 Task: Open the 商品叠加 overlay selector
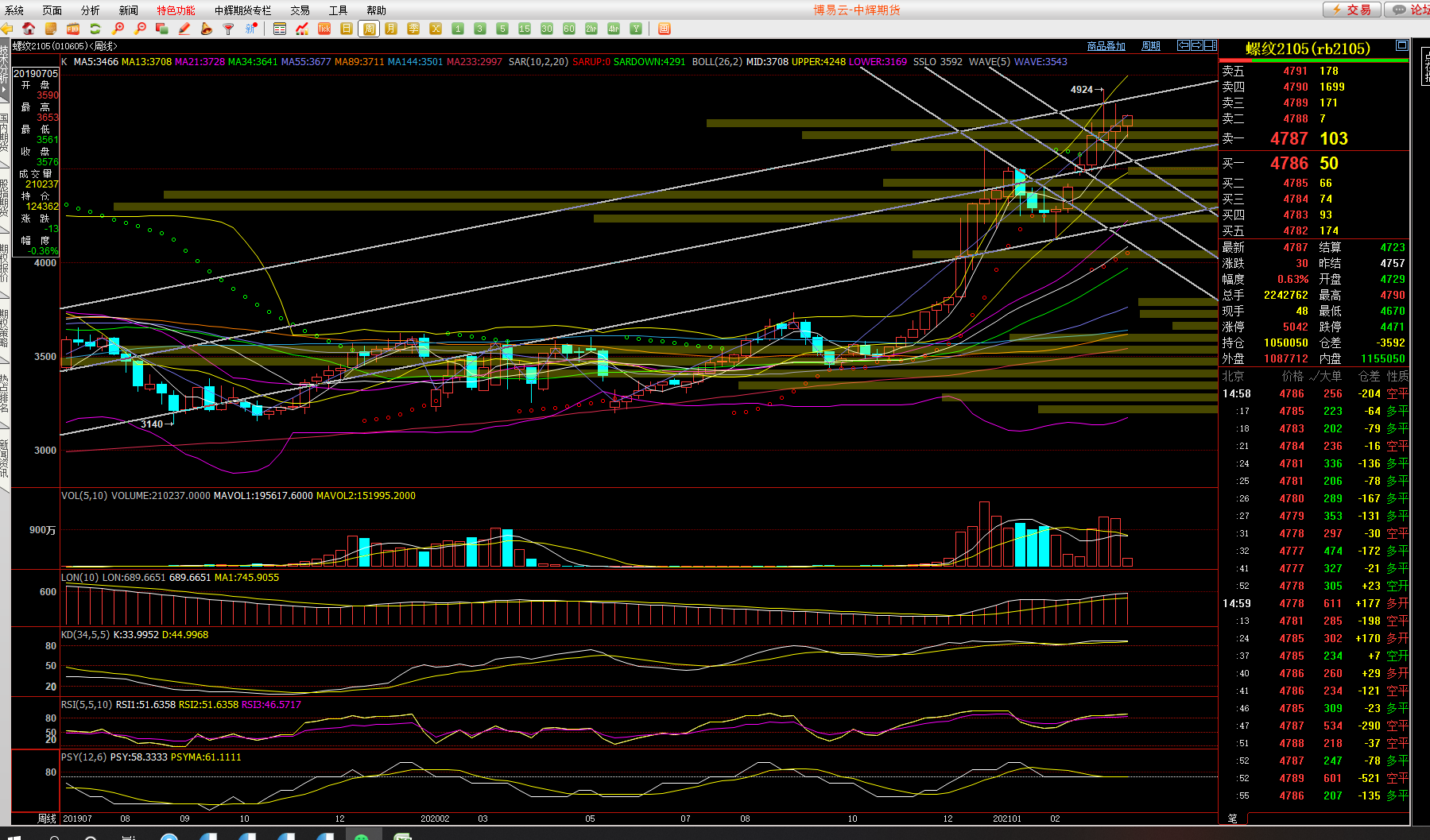[x=1106, y=46]
